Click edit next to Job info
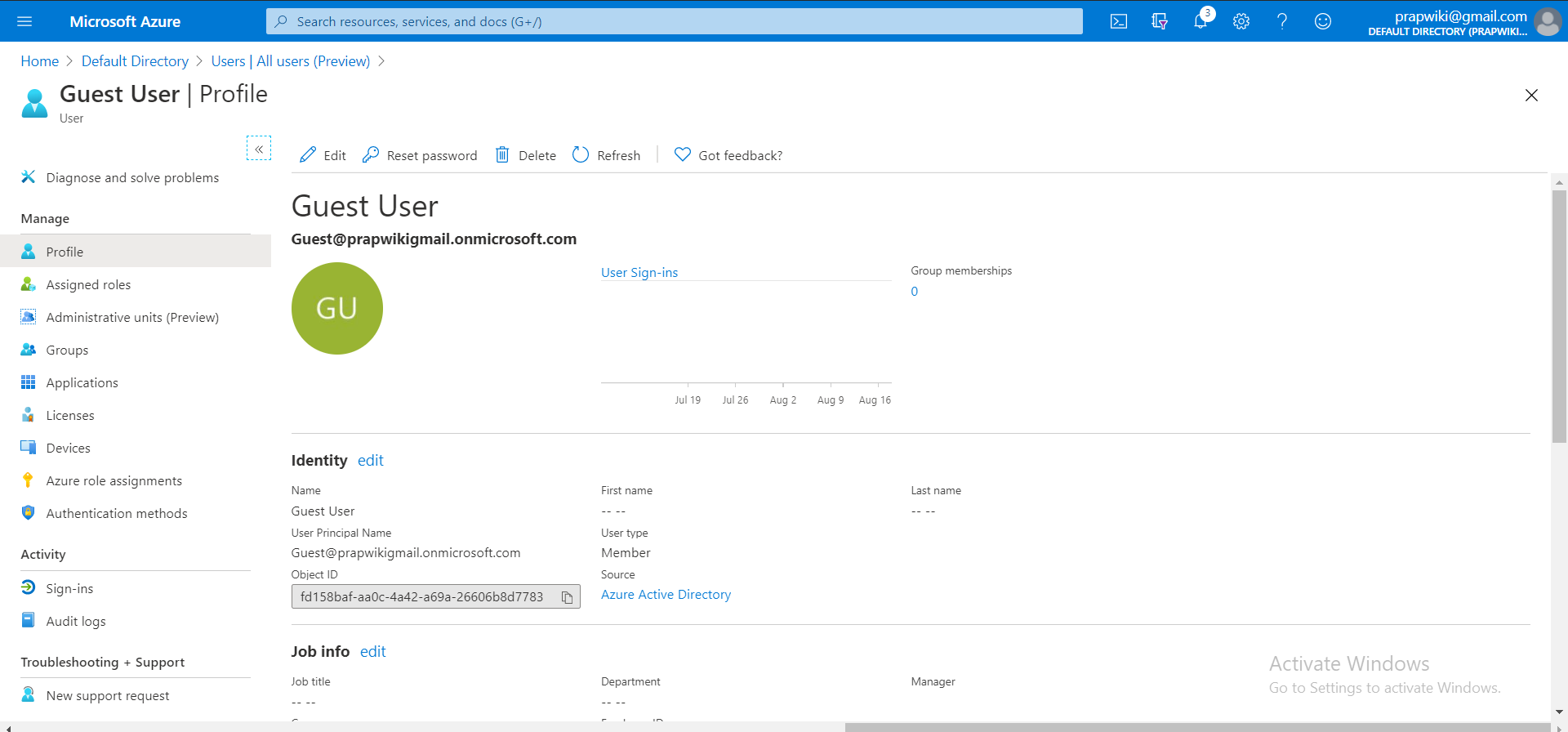 [x=372, y=652]
